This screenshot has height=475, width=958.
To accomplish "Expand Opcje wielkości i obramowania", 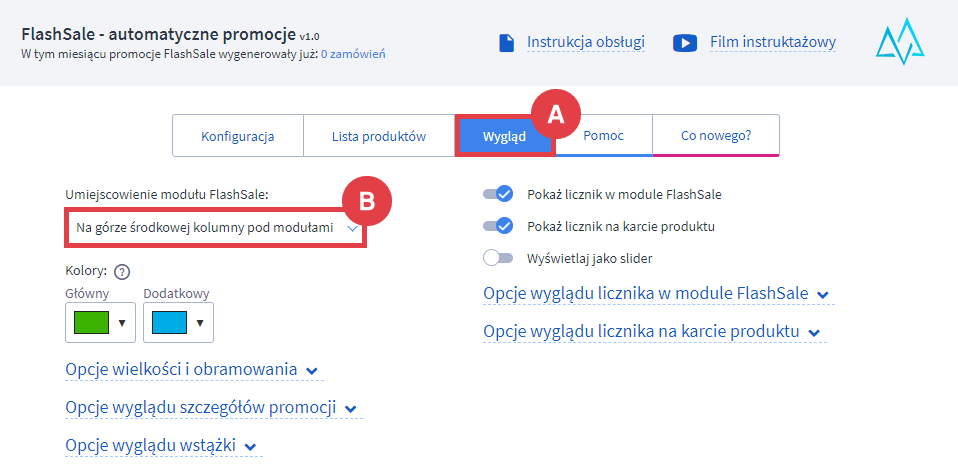I will pos(192,370).
